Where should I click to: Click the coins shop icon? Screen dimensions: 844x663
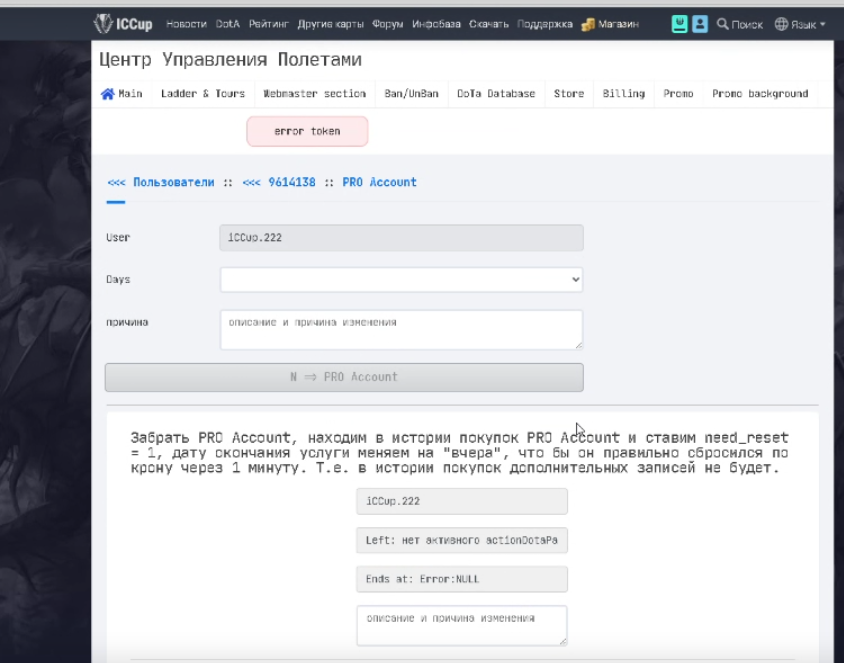tap(588, 24)
